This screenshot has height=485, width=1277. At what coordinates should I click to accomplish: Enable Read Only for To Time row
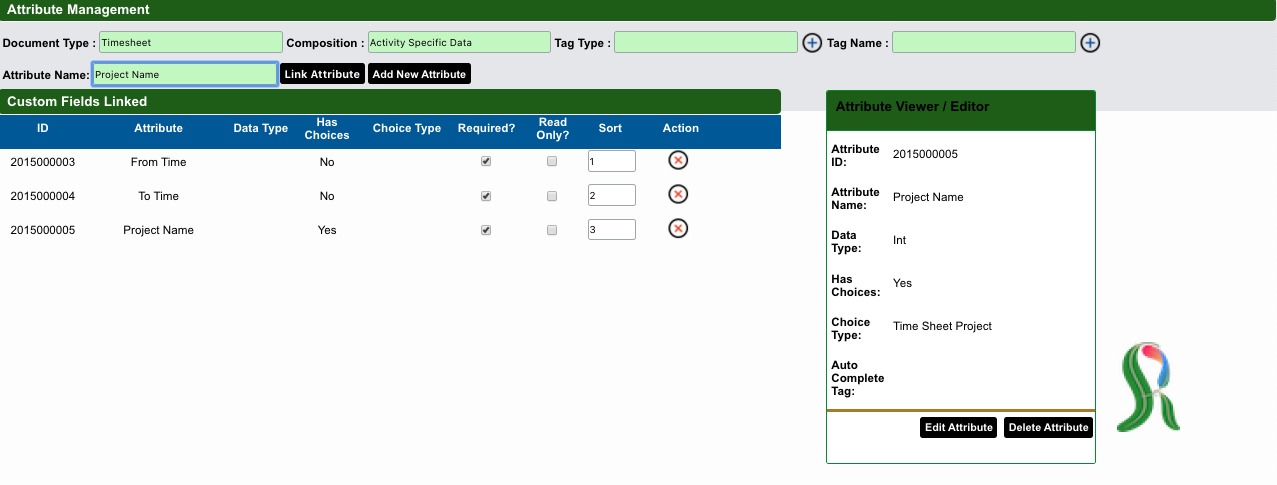552,196
